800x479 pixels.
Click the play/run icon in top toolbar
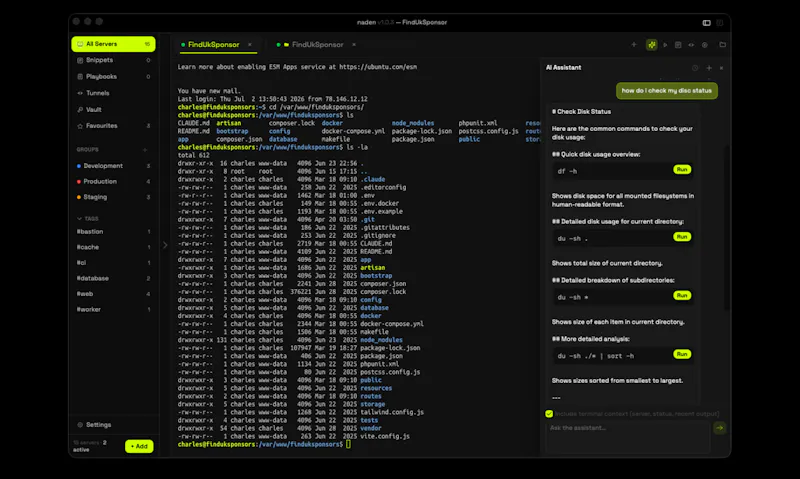pos(665,45)
